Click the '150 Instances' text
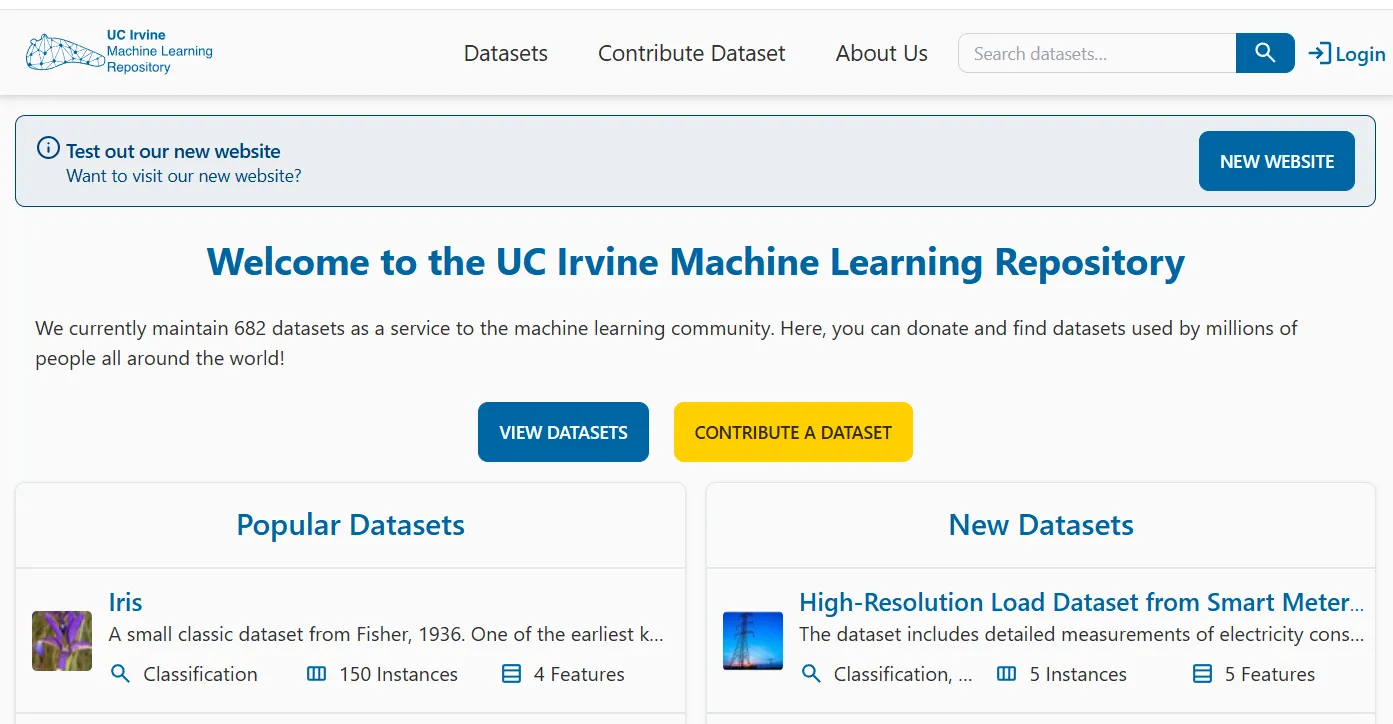Image resolution: width=1393 pixels, height=724 pixels. point(399,674)
